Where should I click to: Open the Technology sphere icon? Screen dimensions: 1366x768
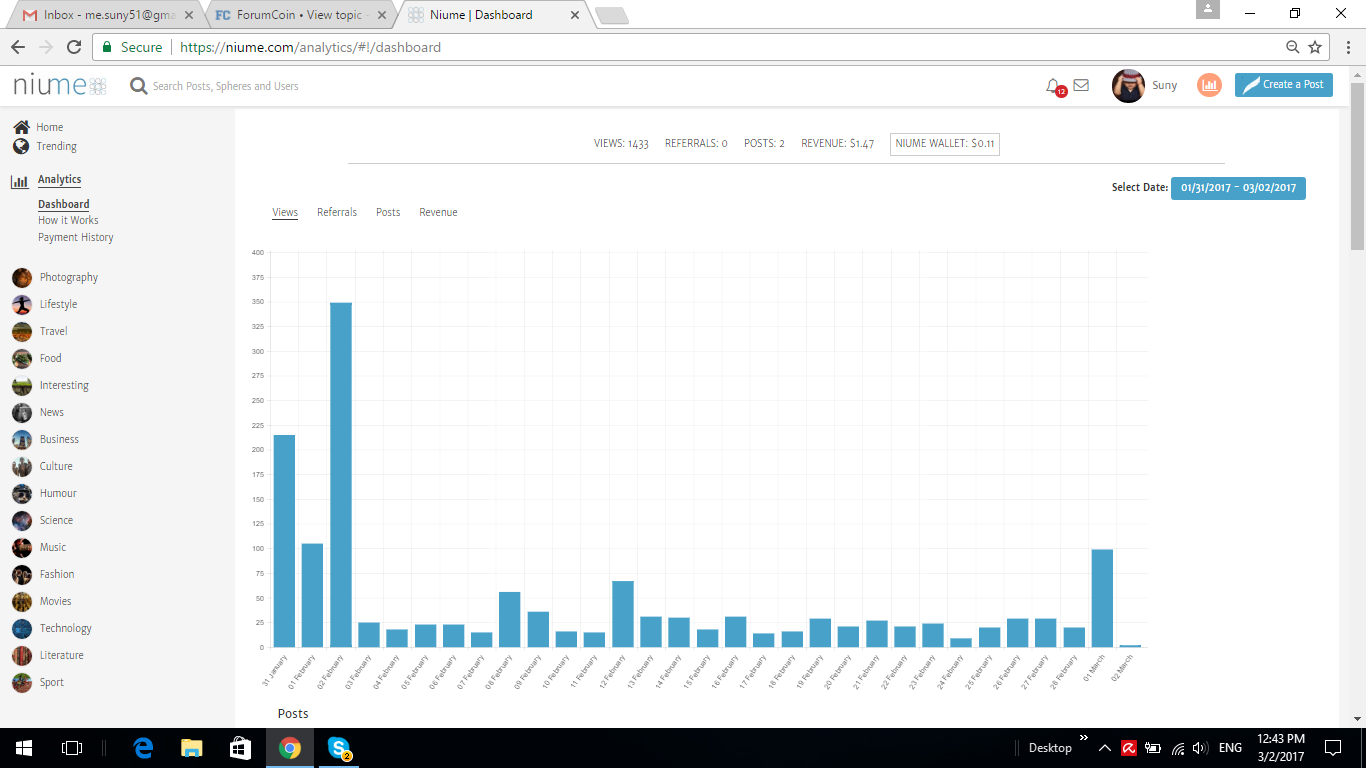tap(22, 628)
